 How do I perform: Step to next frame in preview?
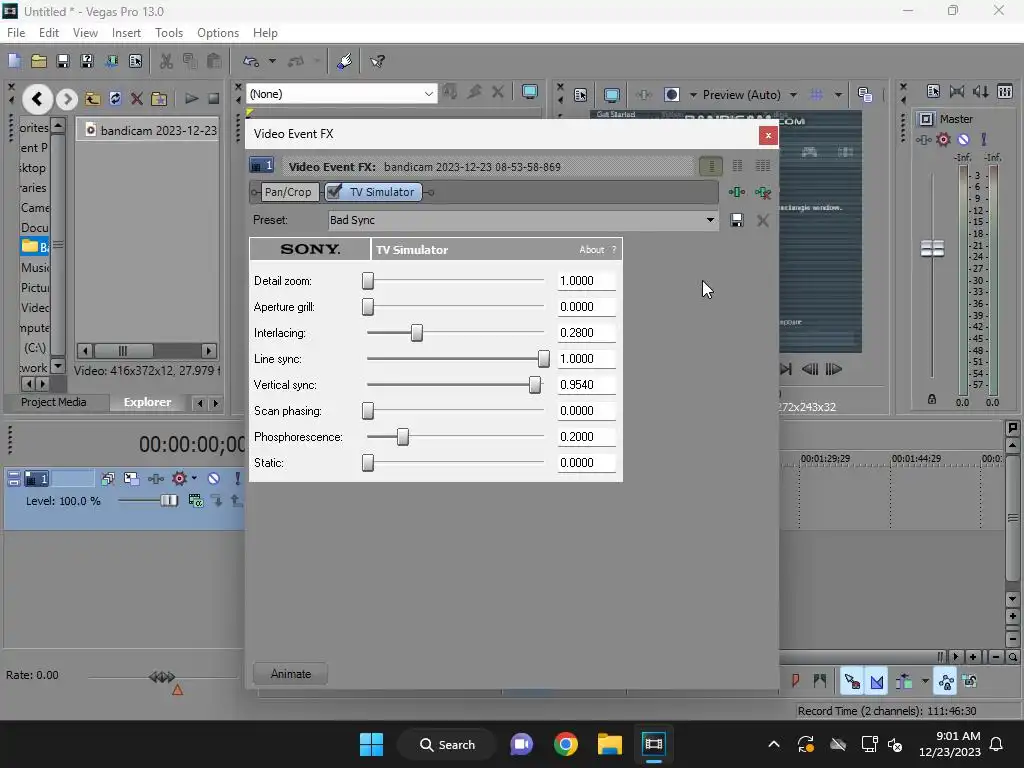[833, 369]
